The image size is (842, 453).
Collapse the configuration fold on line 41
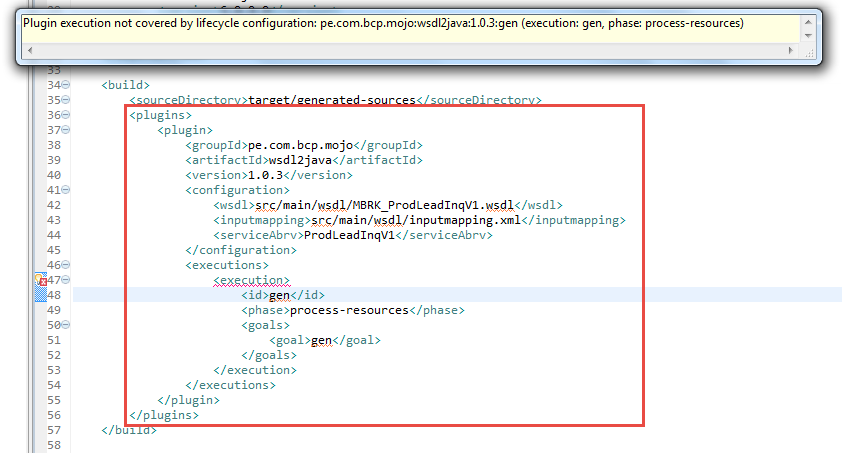pos(66,190)
